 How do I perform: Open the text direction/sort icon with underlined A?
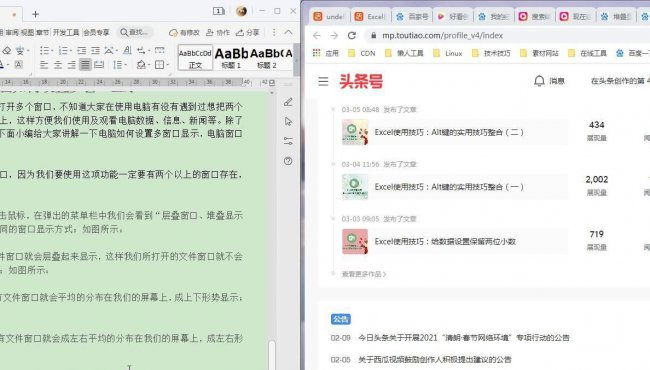coord(128,51)
